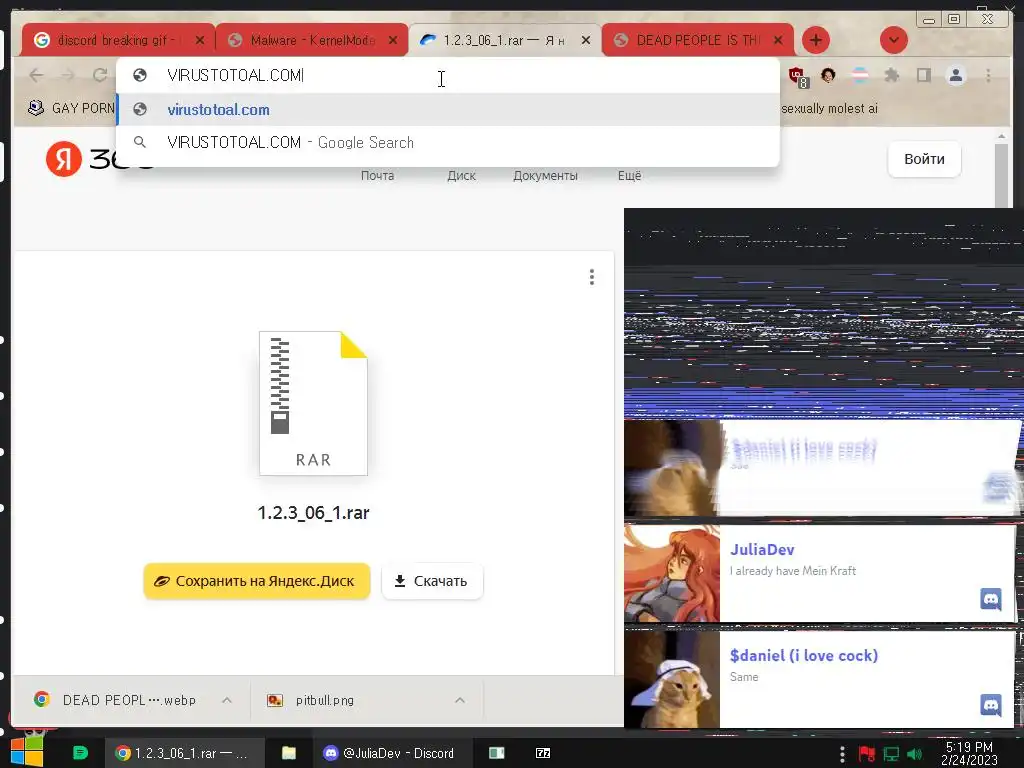Open a new browser tab with plus button
This screenshot has width=1024, height=768.
pos(816,40)
